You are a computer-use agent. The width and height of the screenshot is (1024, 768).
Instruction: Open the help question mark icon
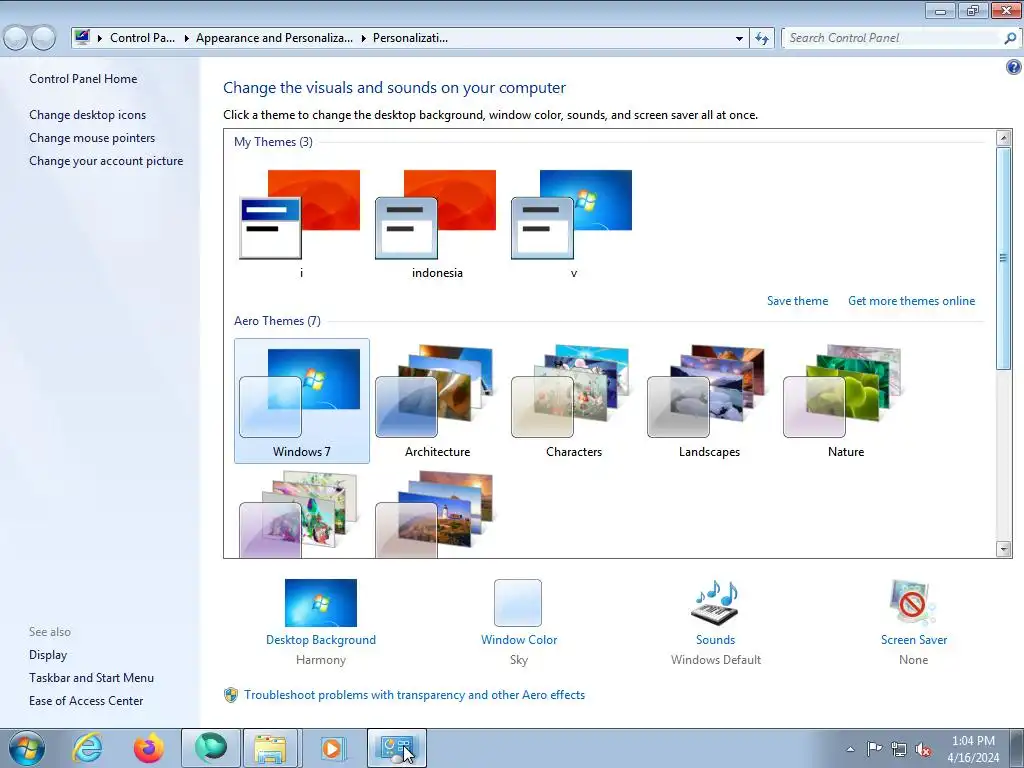tap(1013, 67)
